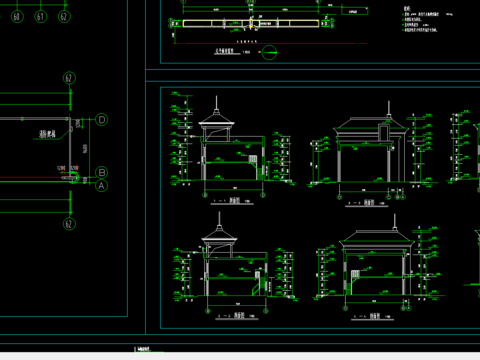Click the upper-left section's pointed tower roof
Image resolution: width=480 pixels, height=360 pixels.
tap(217, 117)
